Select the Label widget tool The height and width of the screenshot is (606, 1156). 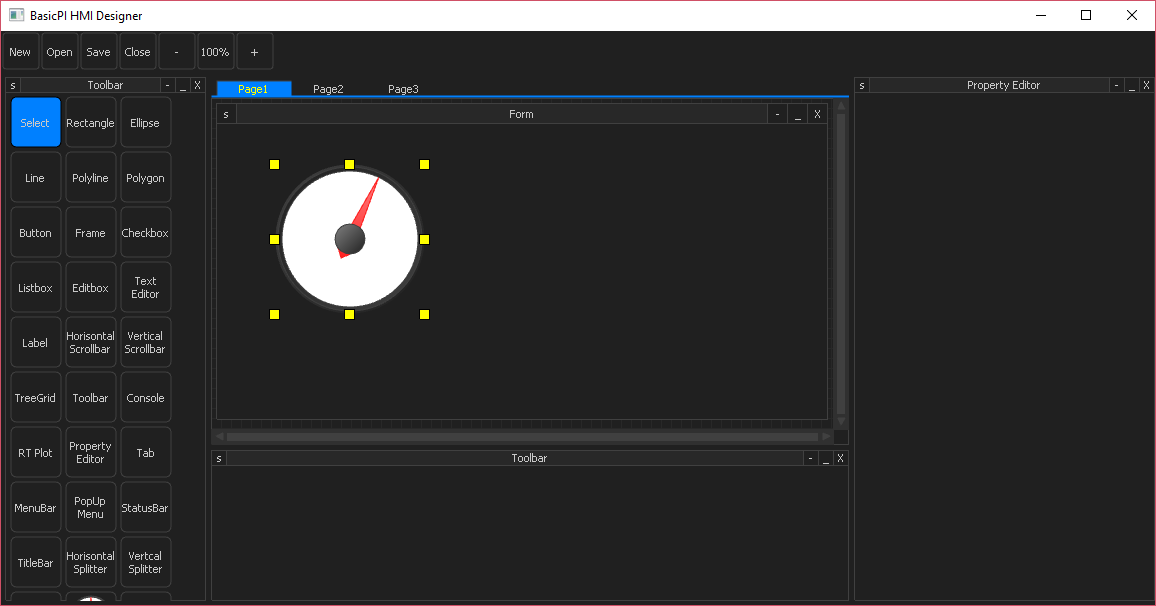coord(35,343)
